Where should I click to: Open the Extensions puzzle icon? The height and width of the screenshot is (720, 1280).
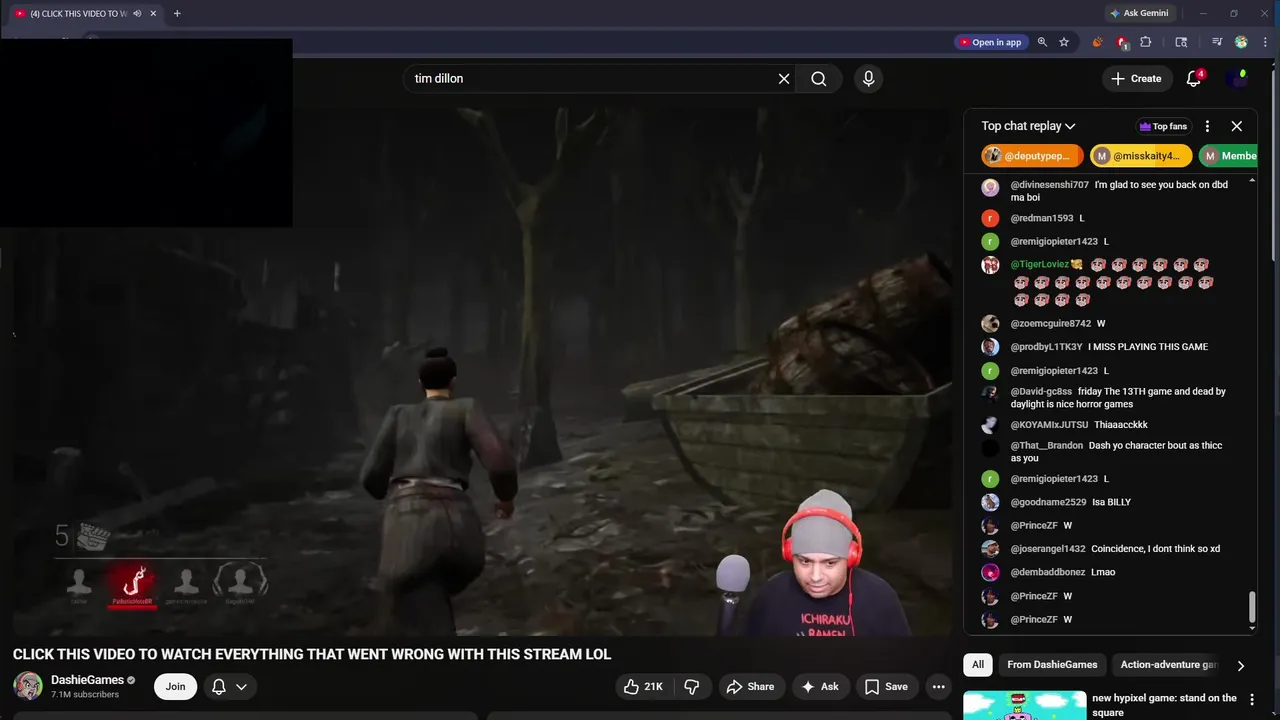[x=1146, y=42]
